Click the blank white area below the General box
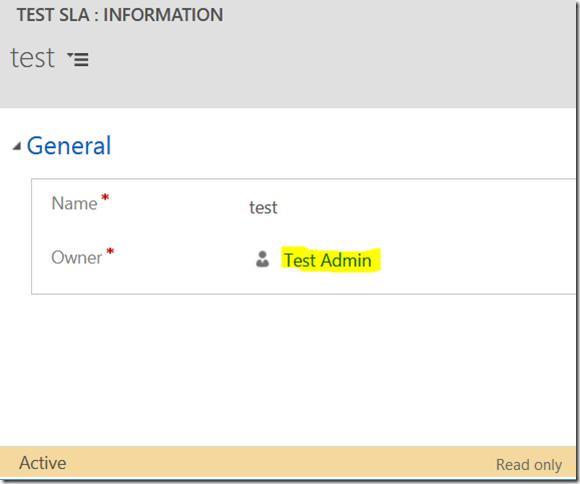 pyautogui.click(x=288, y=370)
